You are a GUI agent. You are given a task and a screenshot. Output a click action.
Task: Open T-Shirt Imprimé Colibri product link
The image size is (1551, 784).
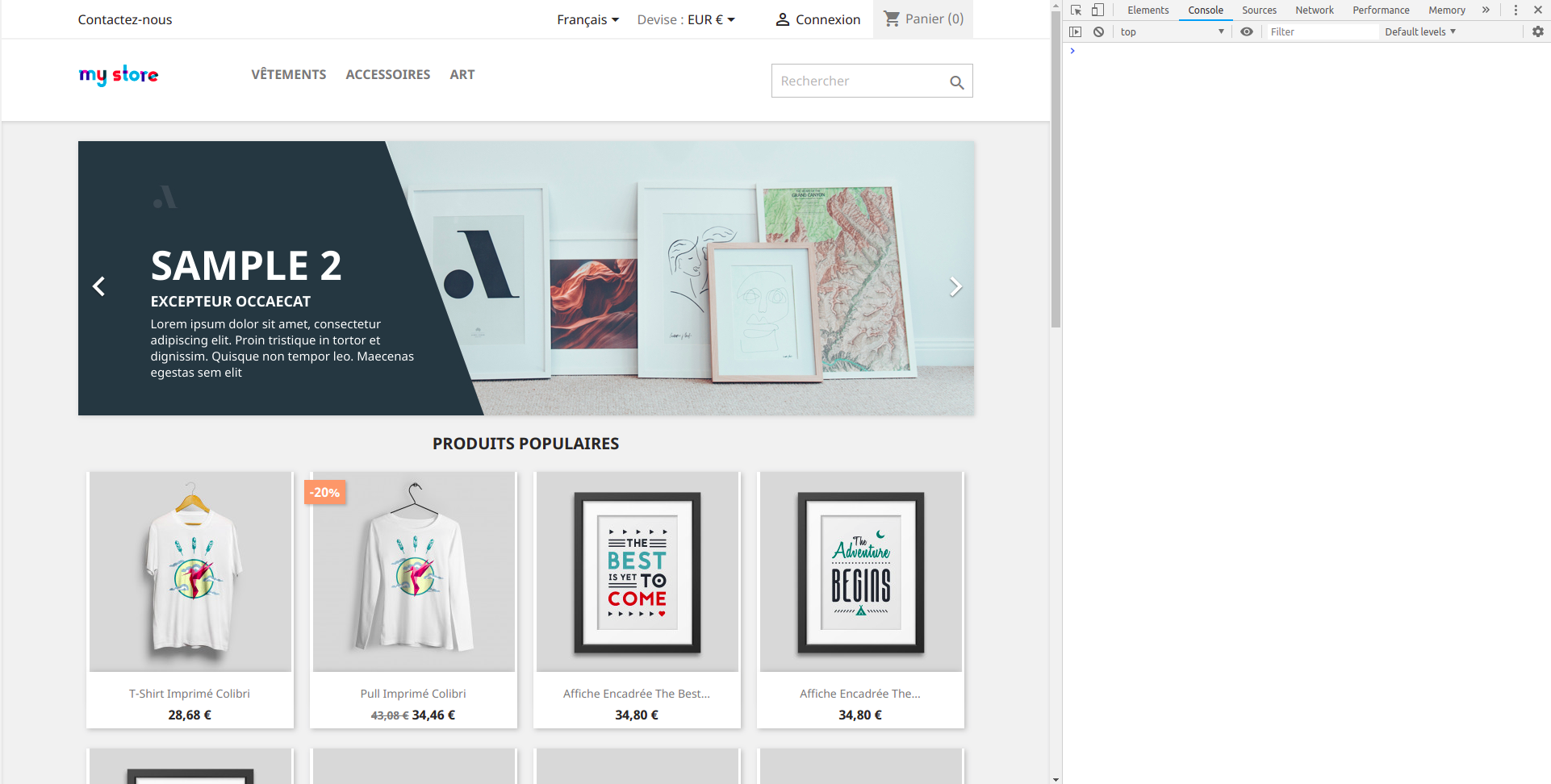190,694
